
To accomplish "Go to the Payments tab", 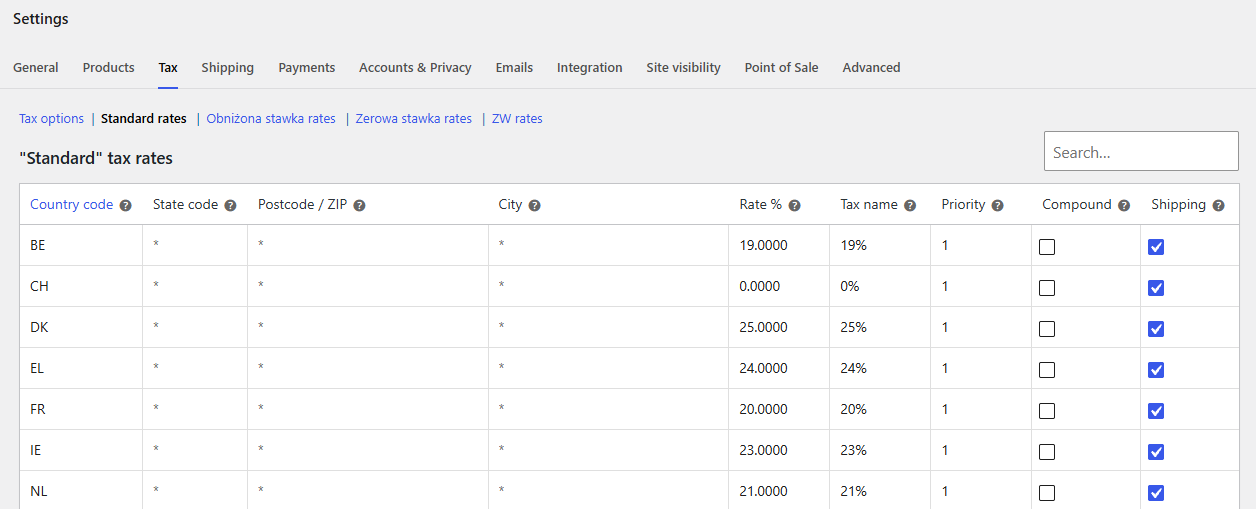I will click(x=307, y=68).
